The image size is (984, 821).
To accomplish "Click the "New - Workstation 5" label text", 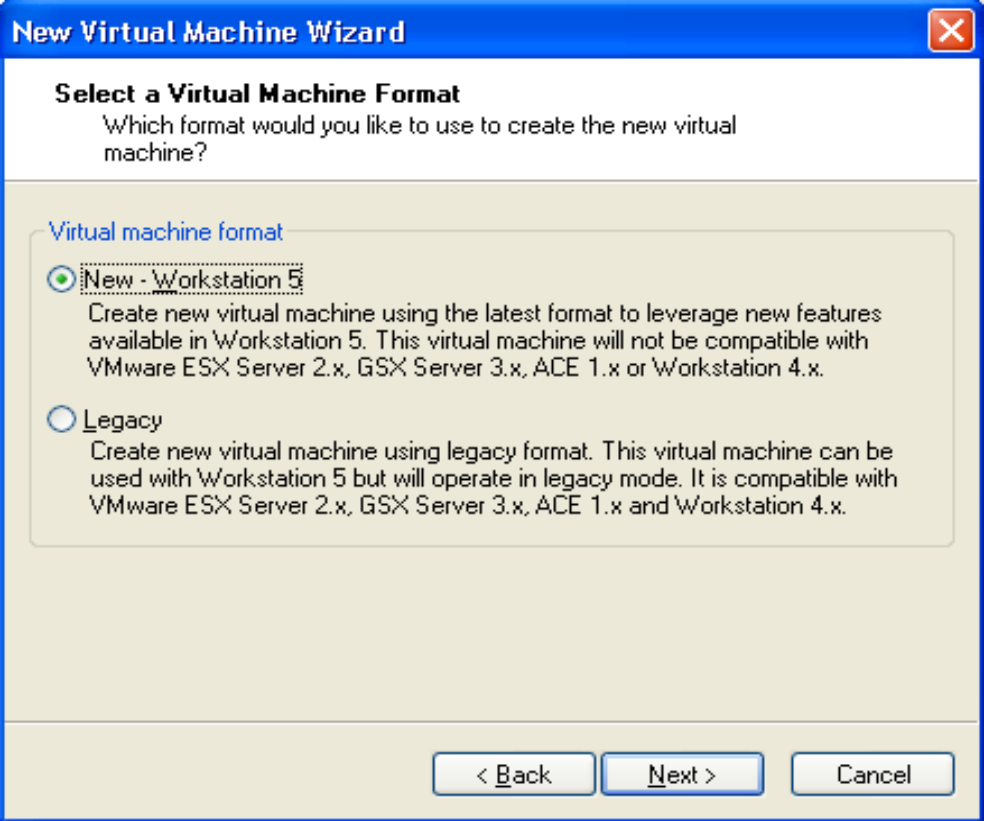I will (x=192, y=280).
